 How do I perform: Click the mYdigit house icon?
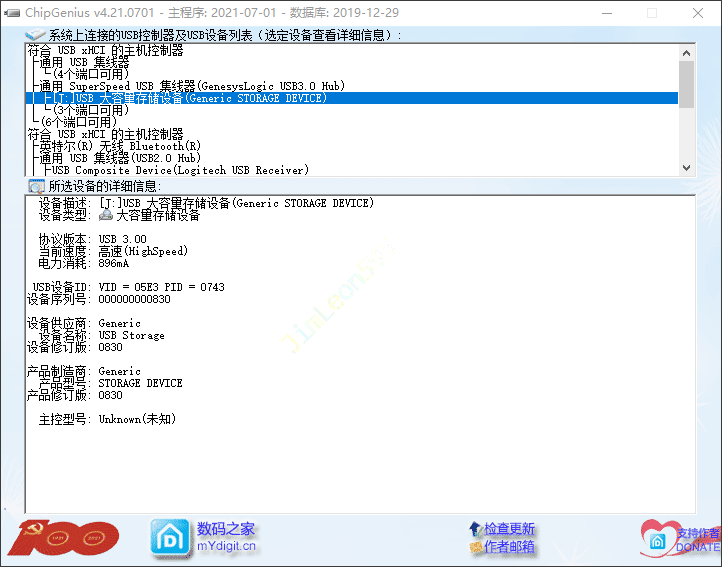click(169, 538)
